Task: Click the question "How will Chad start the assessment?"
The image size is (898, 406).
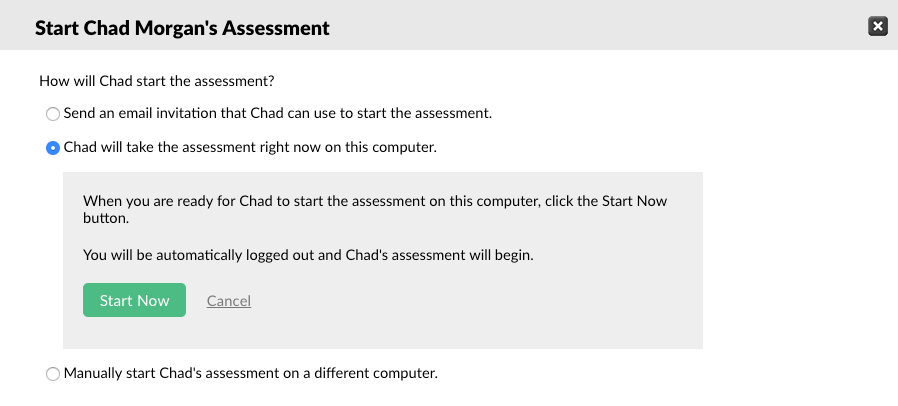Action: click(156, 80)
